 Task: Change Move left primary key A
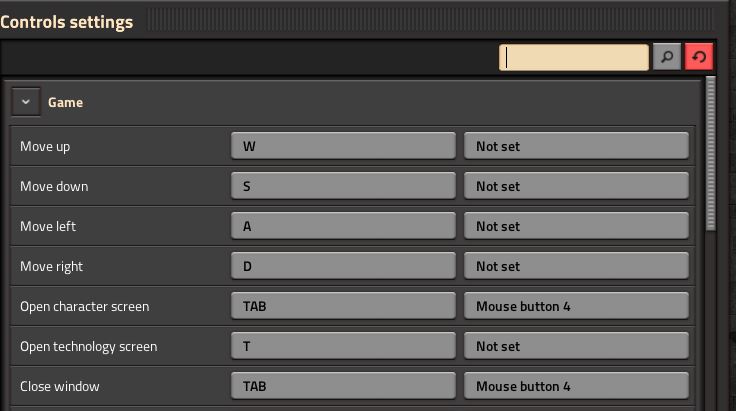tap(343, 226)
